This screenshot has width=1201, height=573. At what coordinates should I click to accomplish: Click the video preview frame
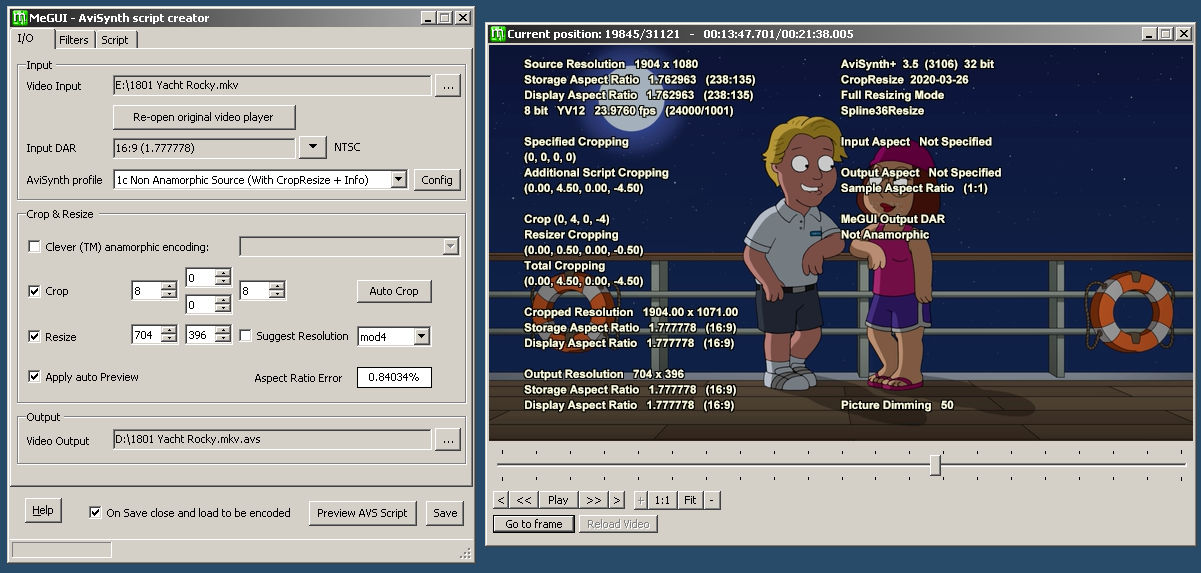(x=842, y=243)
